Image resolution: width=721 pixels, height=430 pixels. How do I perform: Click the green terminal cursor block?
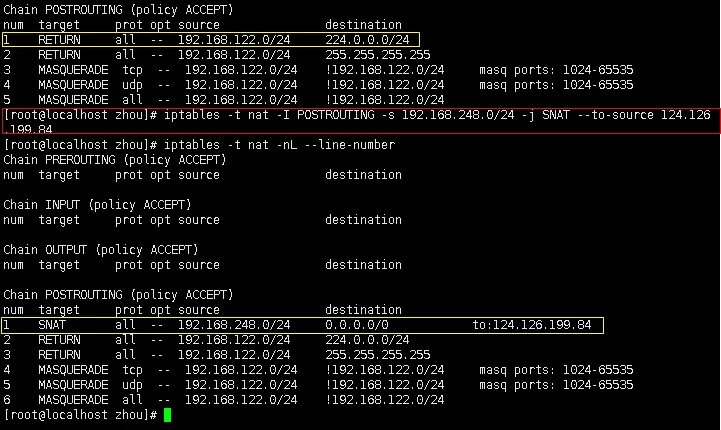point(167,415)
